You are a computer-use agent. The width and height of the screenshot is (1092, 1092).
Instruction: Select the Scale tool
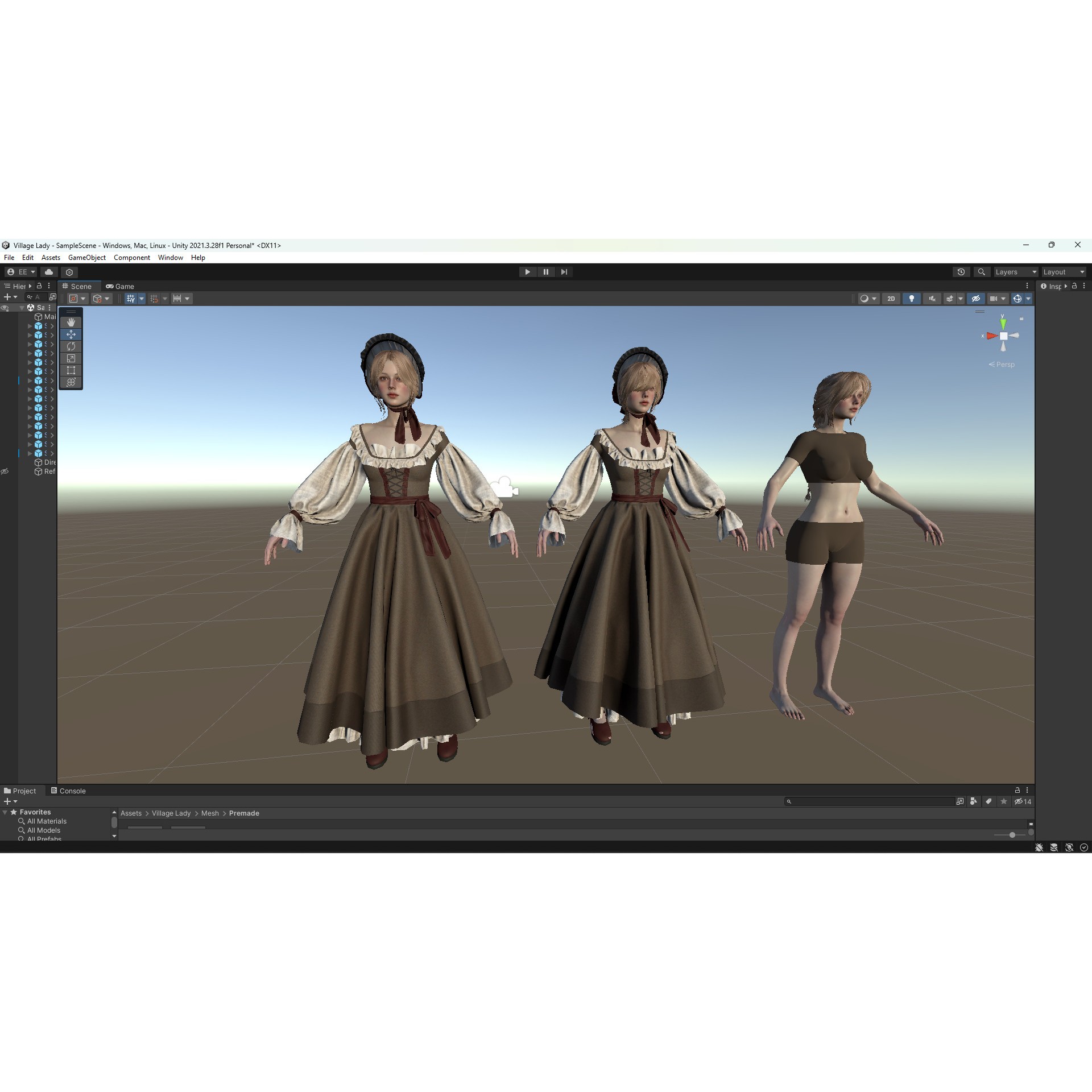[71, 358]
